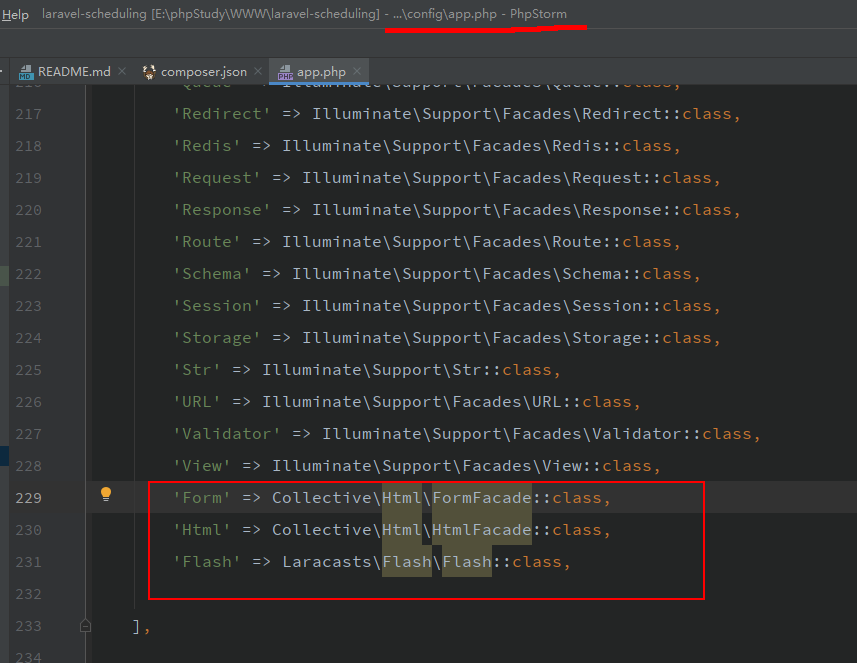Close the app.php tab
The height and width of the screenshot is (663, 857).
pos(356,72)
